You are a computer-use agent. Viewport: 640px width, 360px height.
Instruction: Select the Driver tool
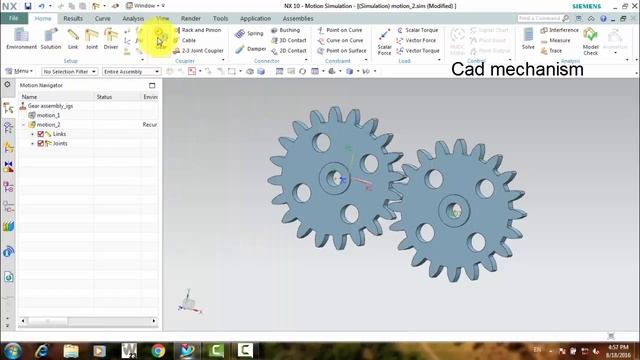tap(111, 39)
